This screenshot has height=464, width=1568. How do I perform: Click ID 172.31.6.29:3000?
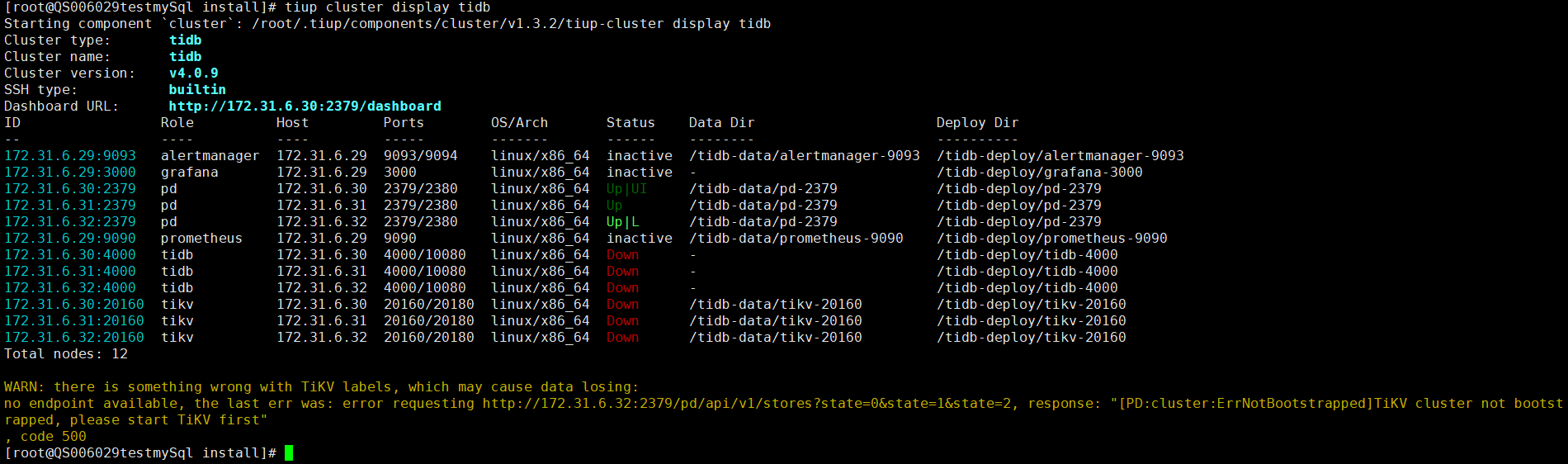click(x=70, y=173)
